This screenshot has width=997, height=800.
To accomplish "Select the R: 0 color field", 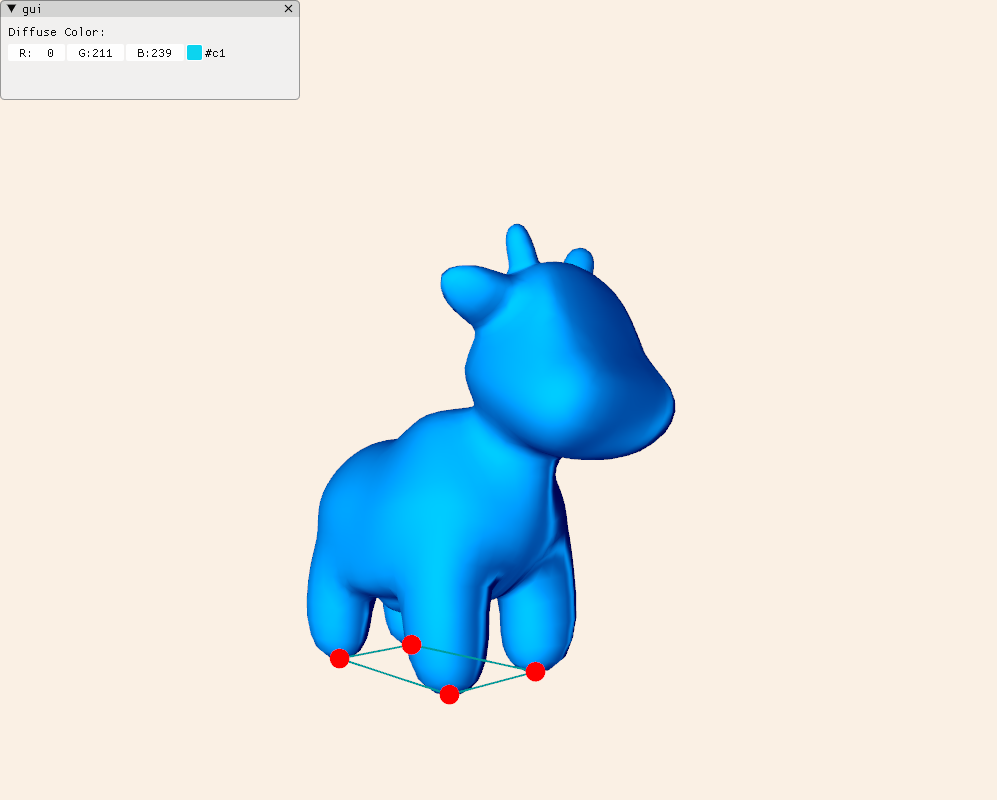I will (x=36, y=53).
